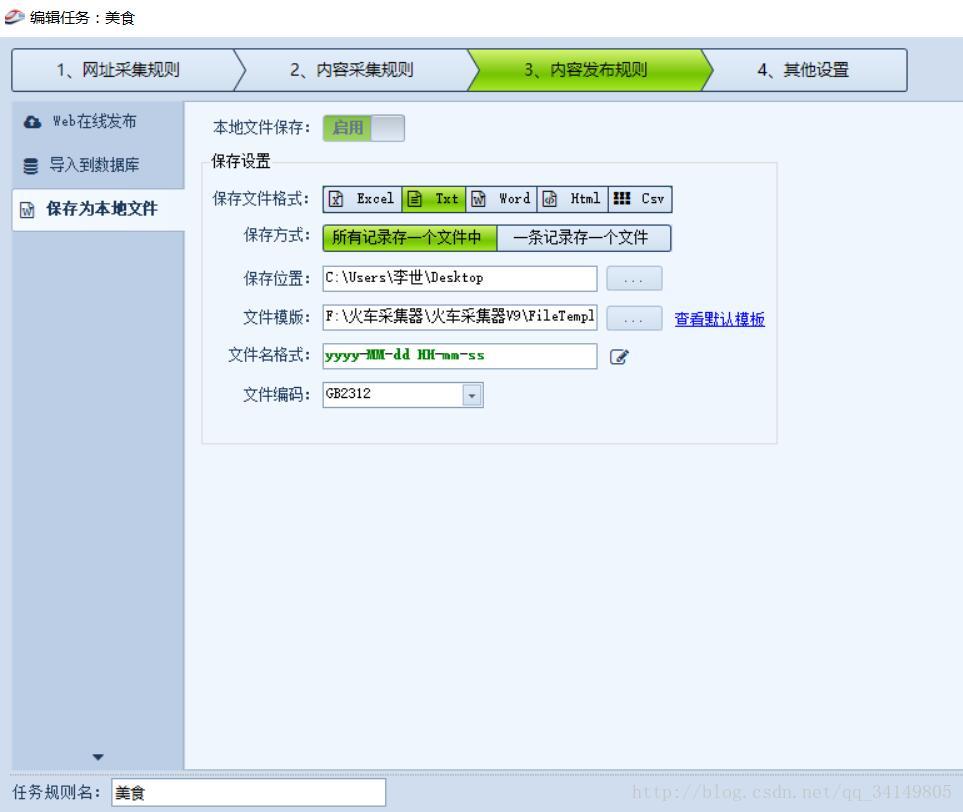Open step 1 网址采集规则 tab
Screen dimensions: 963x812
tap(123, 70)
